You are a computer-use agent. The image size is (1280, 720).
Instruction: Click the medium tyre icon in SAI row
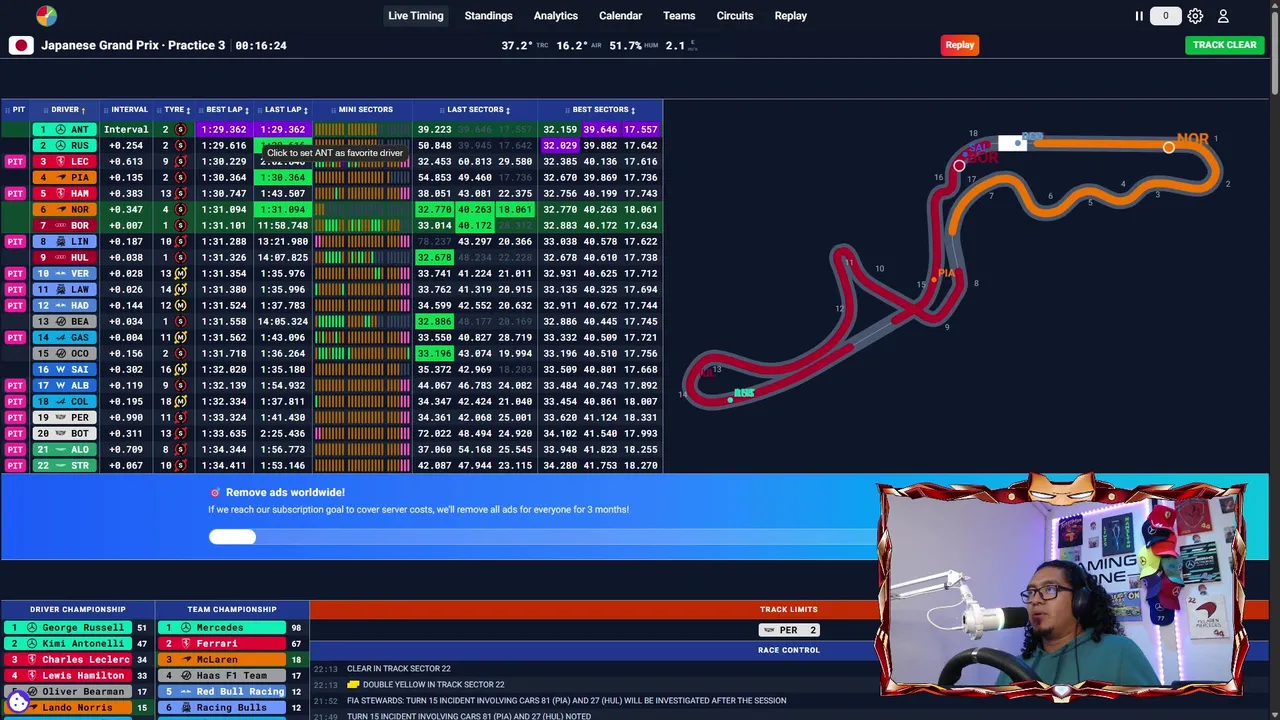[181, 369]
